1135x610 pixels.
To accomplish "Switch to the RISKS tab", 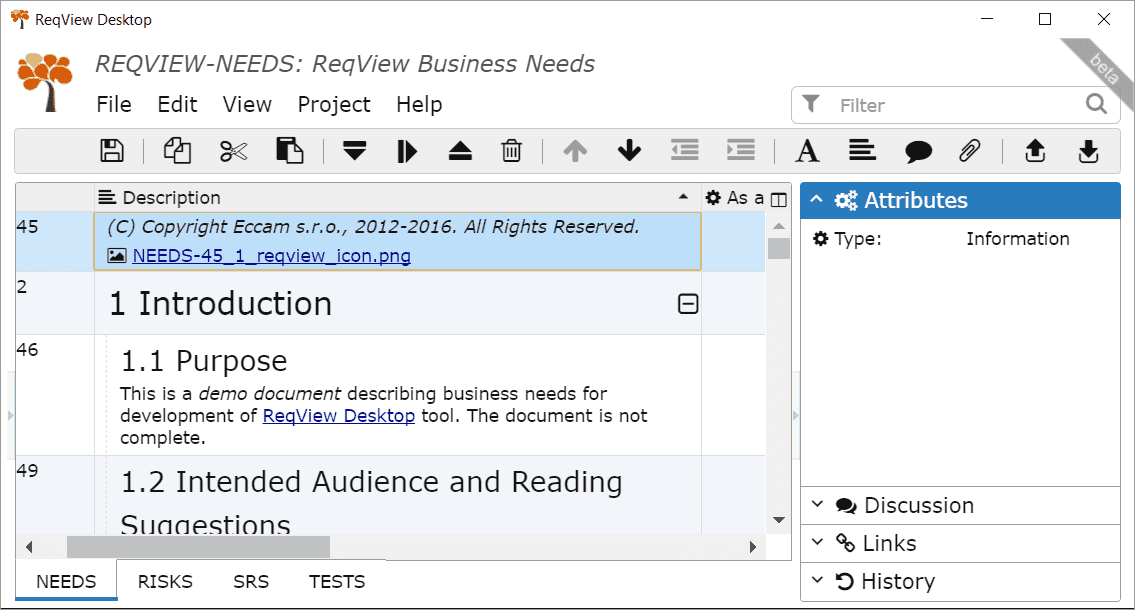I will [x=165, y=582].
